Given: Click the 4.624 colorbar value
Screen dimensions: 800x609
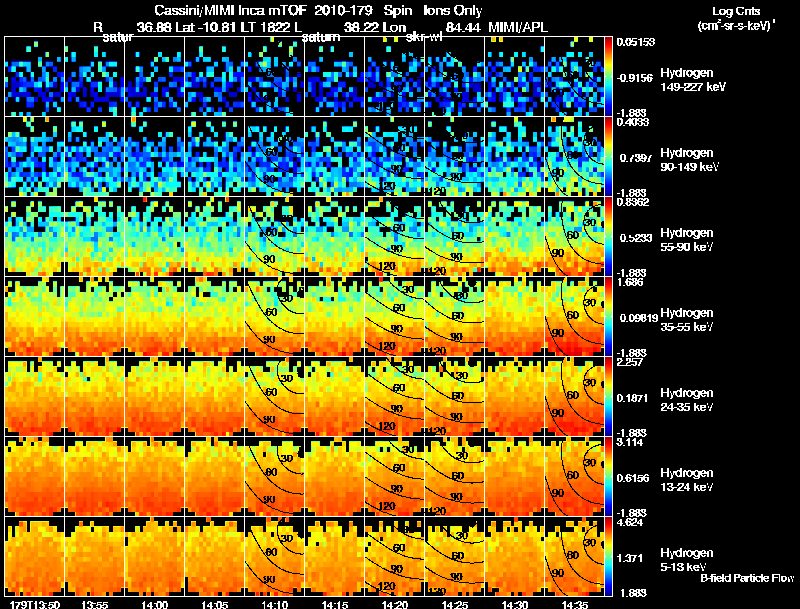Looking at the screenshot, I should [630, 522].
